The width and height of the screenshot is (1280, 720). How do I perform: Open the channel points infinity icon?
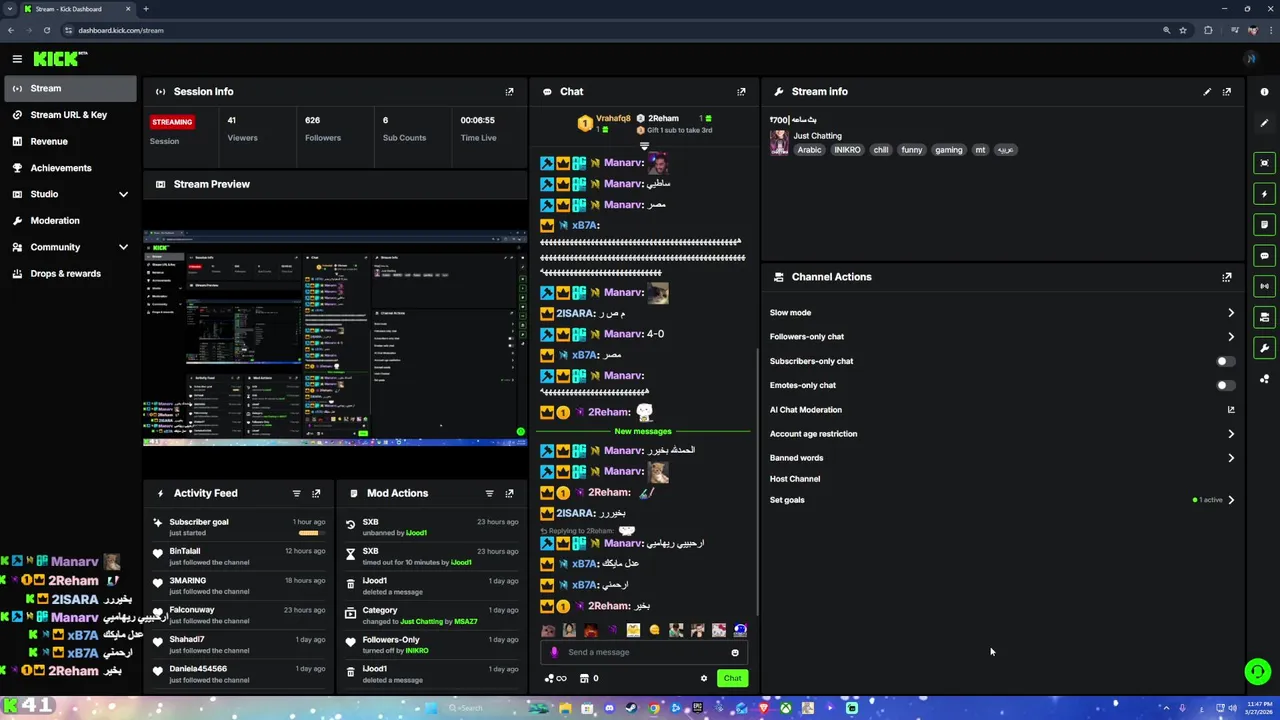555,678
